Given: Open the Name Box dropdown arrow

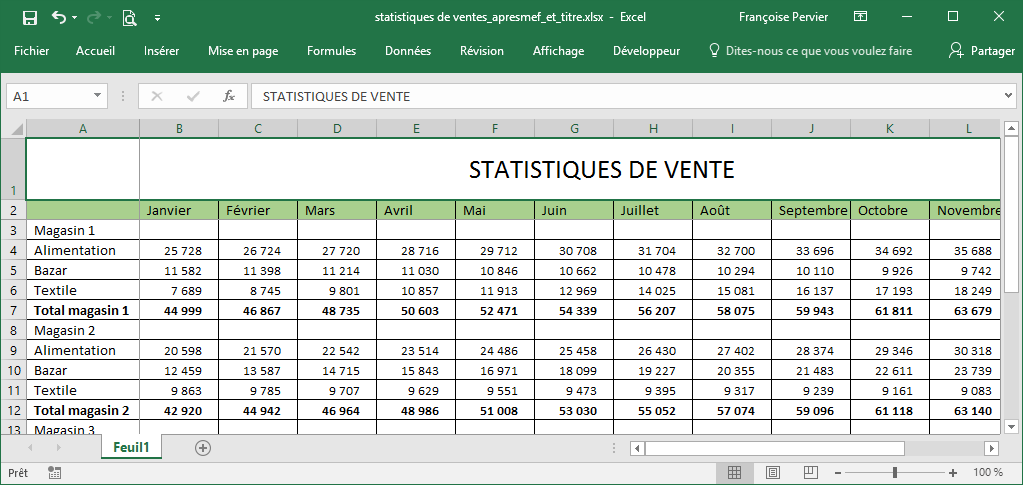Looking at the screenshot, I should 98,96.
